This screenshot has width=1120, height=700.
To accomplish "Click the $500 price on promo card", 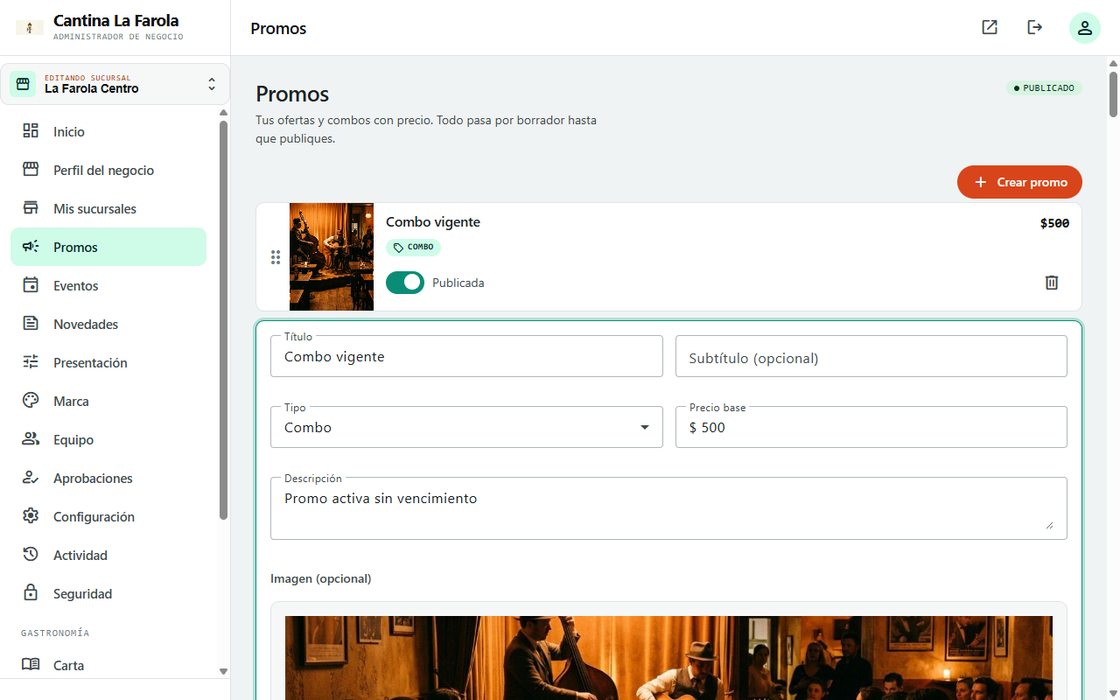I will [x=1054, y=223].
